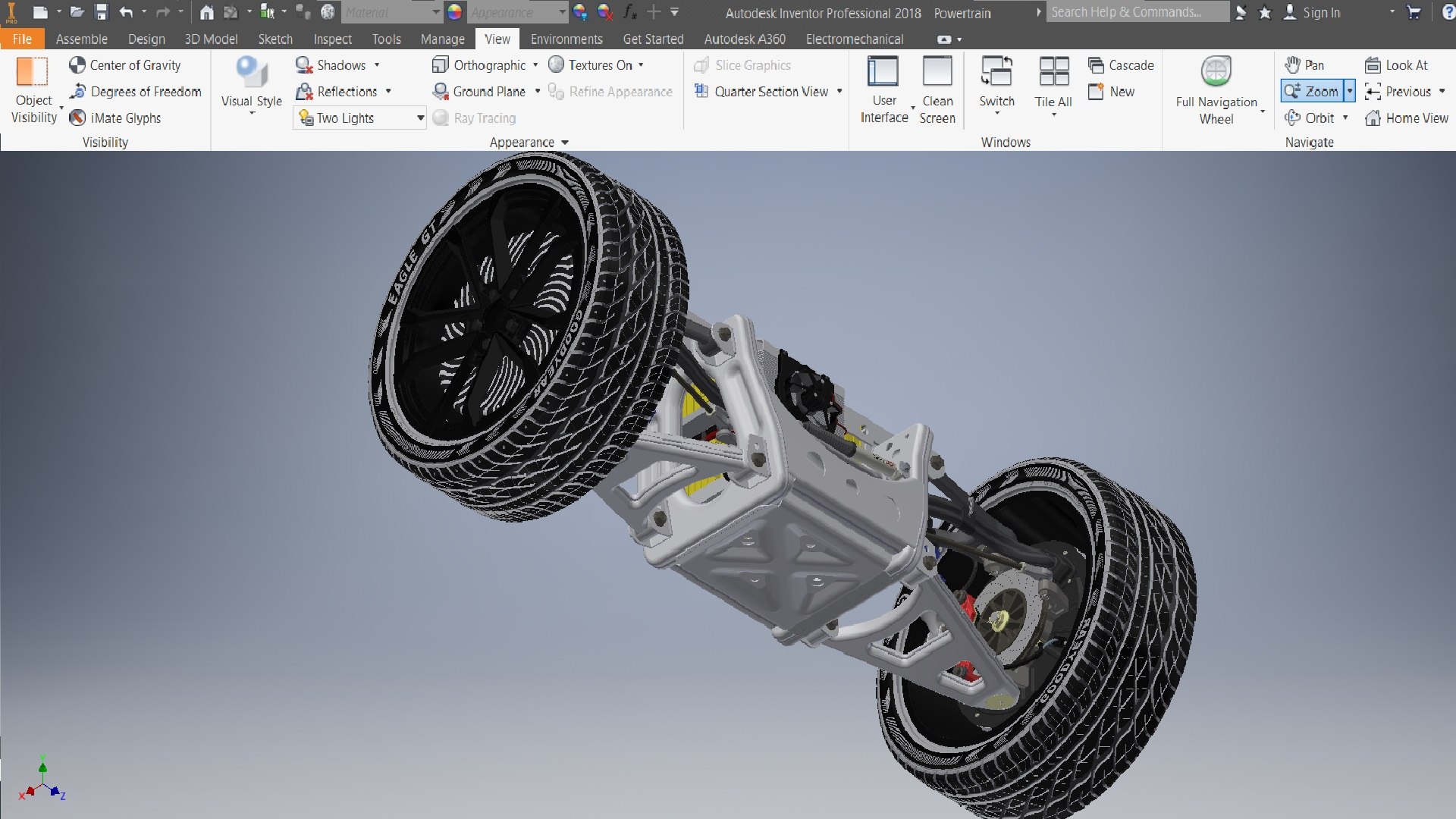This screenshot has width=1456, height=819.
Task: Activate the Full Navigation Wheel
Action: [x=1216, y=89]
